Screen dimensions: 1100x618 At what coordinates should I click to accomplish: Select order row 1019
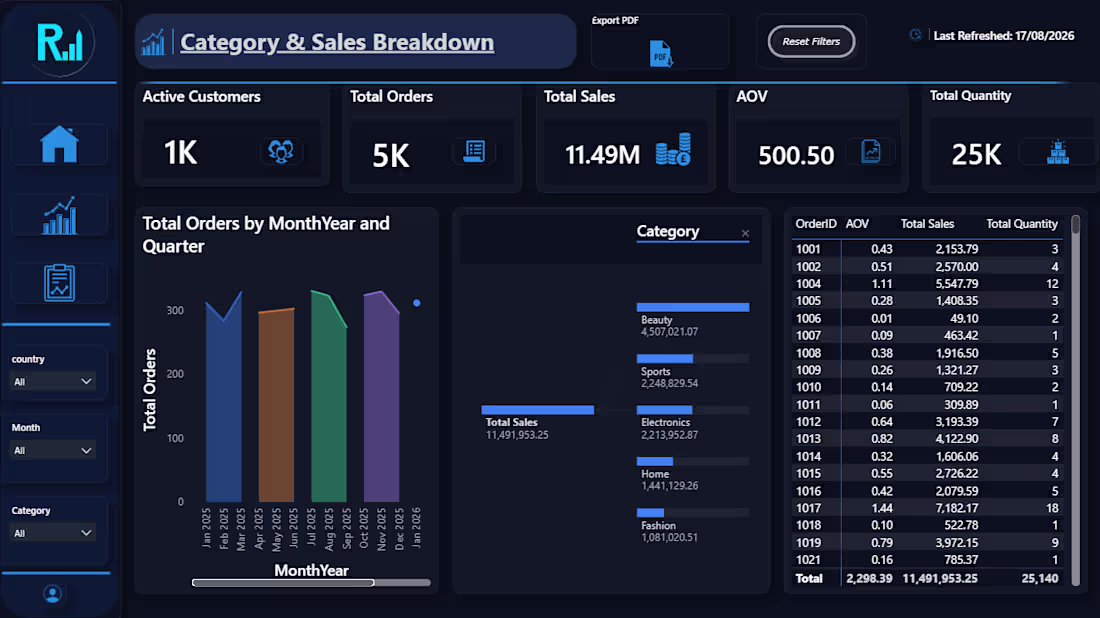[x=927, y=542]
